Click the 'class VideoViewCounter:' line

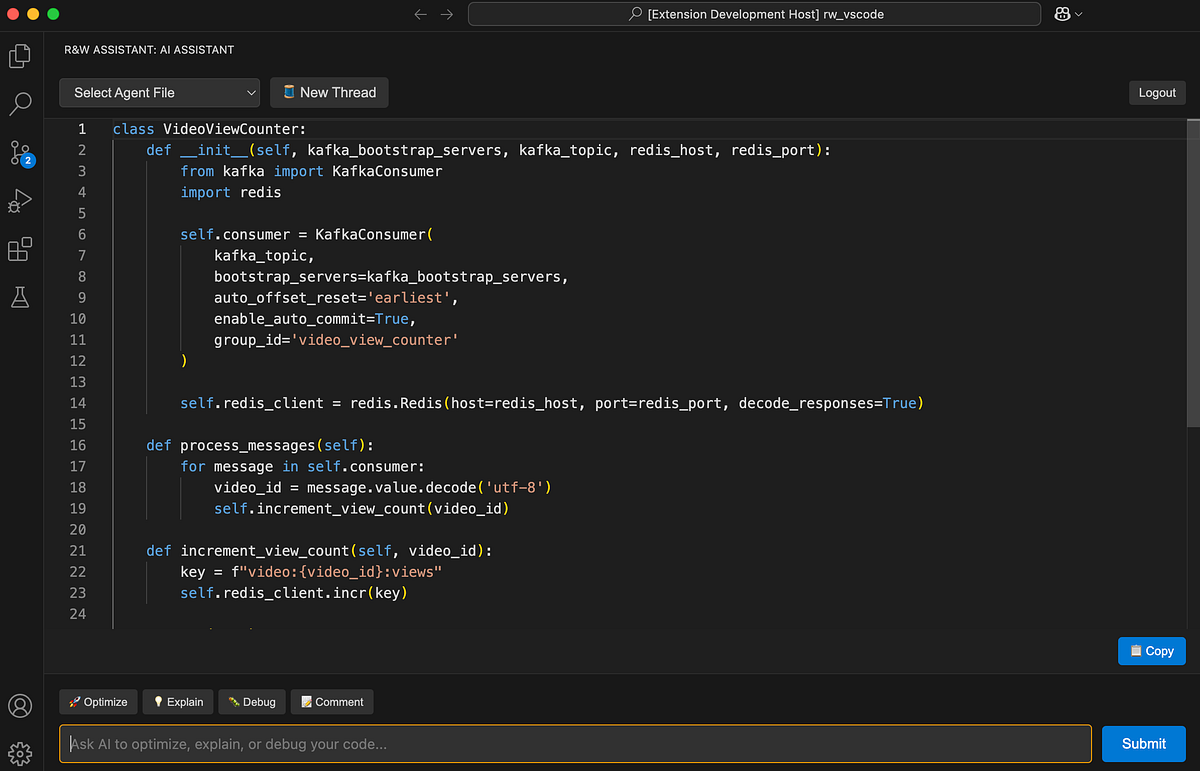pyautogui.click(x=209, y=129)
